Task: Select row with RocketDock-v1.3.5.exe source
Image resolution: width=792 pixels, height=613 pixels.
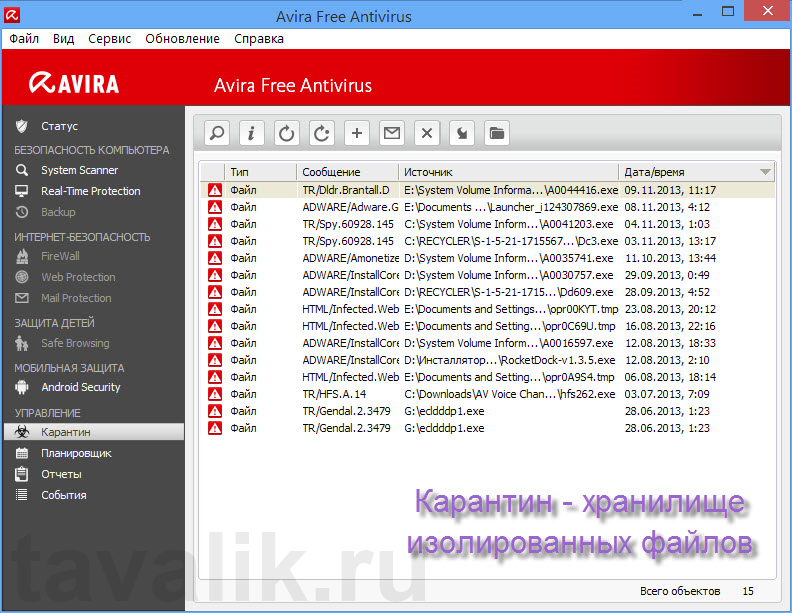Action: [487, 360]
